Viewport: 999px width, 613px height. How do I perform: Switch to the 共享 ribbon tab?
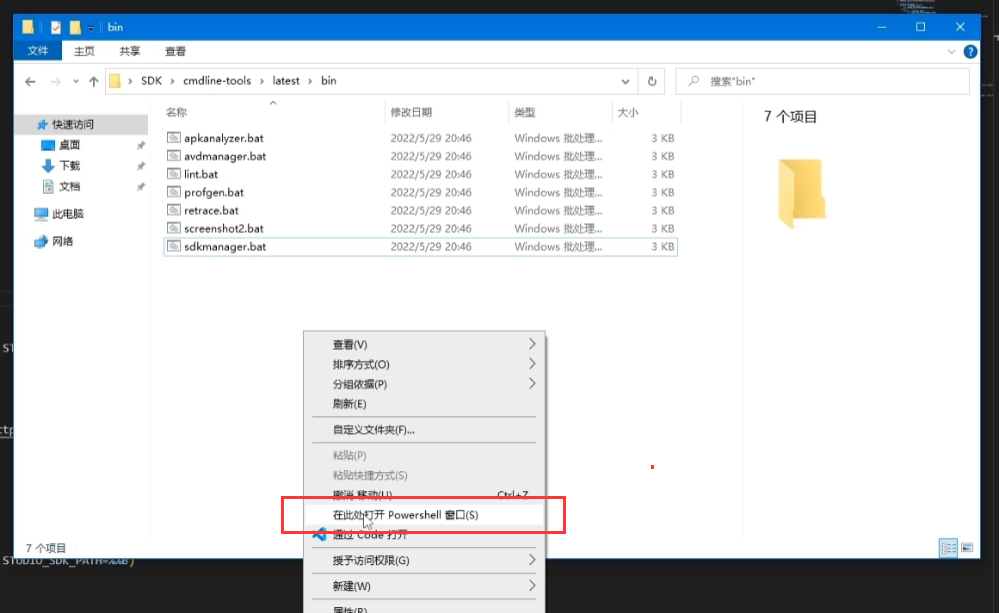(x=129, y=51)
